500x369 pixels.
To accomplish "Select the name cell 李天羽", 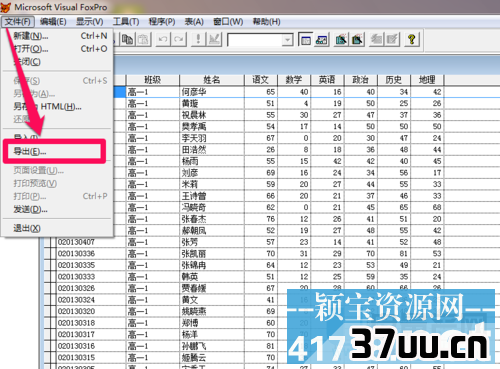I will click(212, 138).
